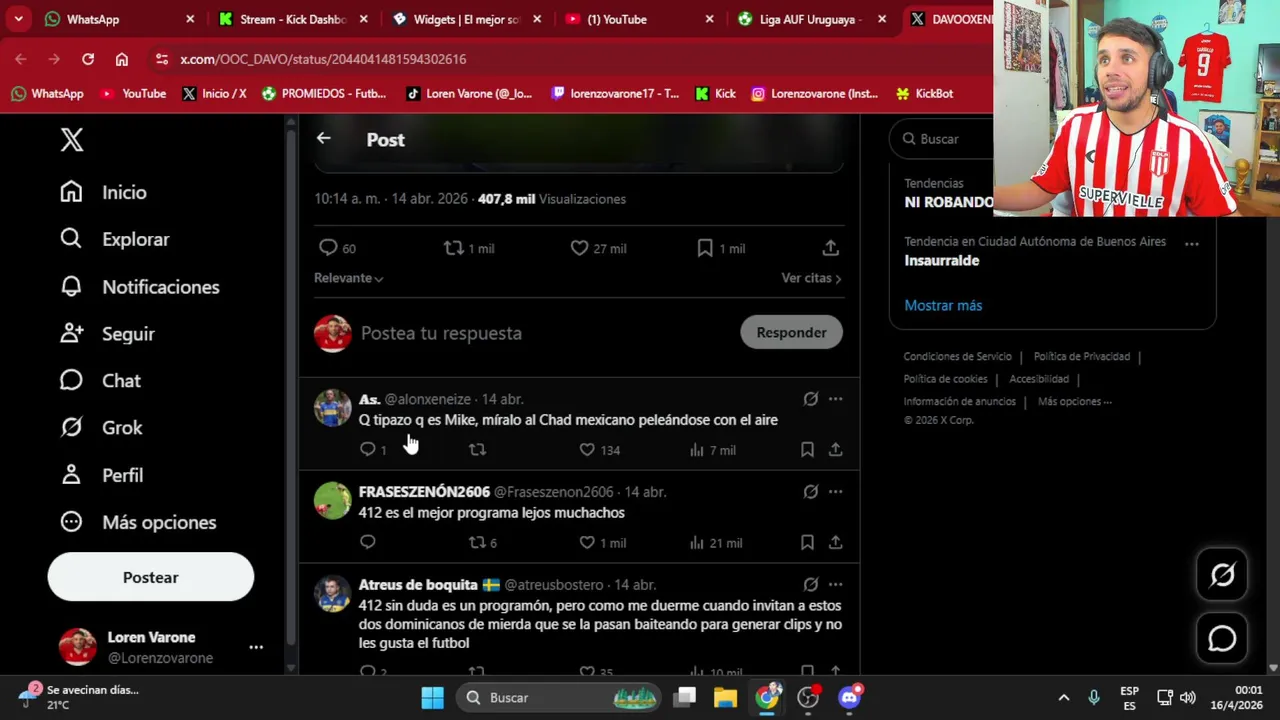Like the main post with 27 mil
This screenshot has height=720, width=1280.
click(598, 248)
